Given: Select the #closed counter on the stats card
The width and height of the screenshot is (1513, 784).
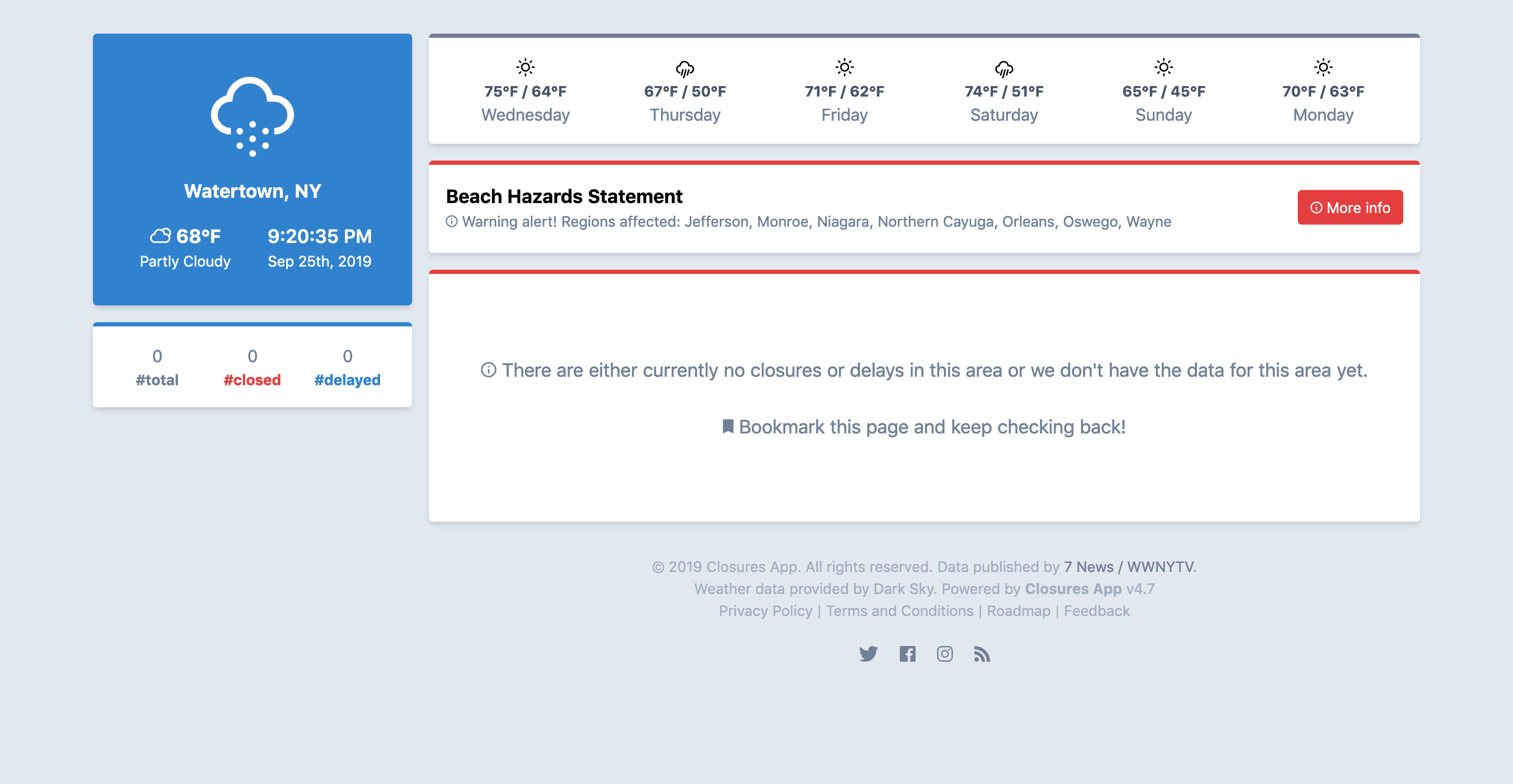Looking at the screenshot, I should [252, 379].
